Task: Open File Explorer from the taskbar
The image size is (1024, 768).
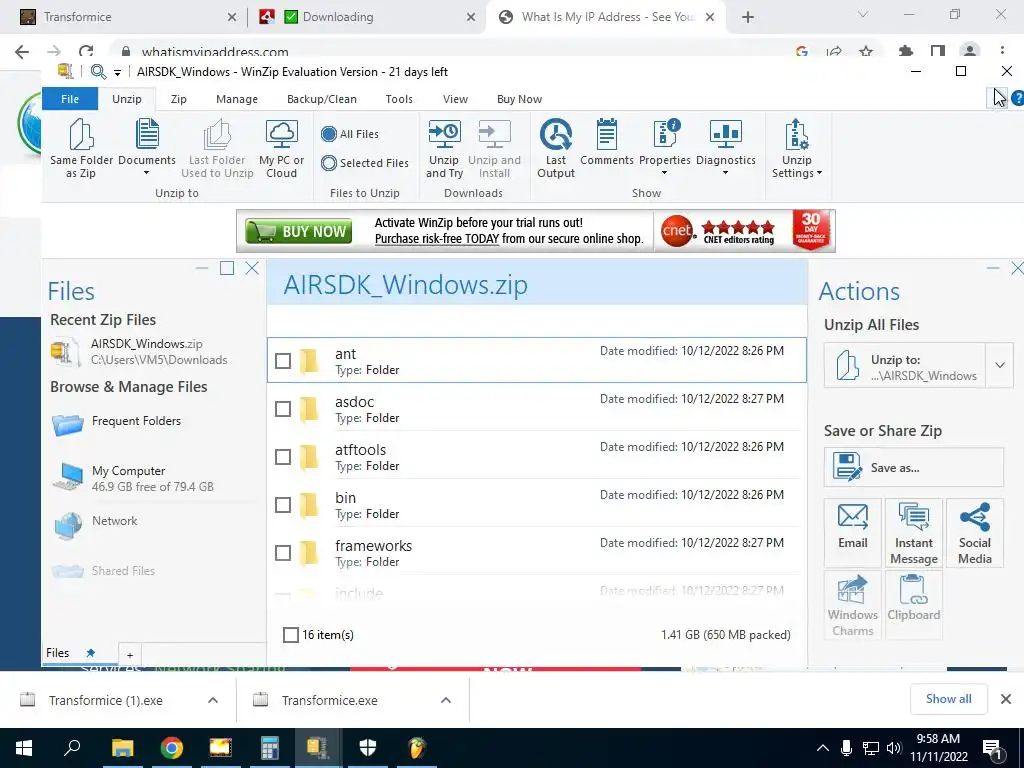Action: pos(122,747)
